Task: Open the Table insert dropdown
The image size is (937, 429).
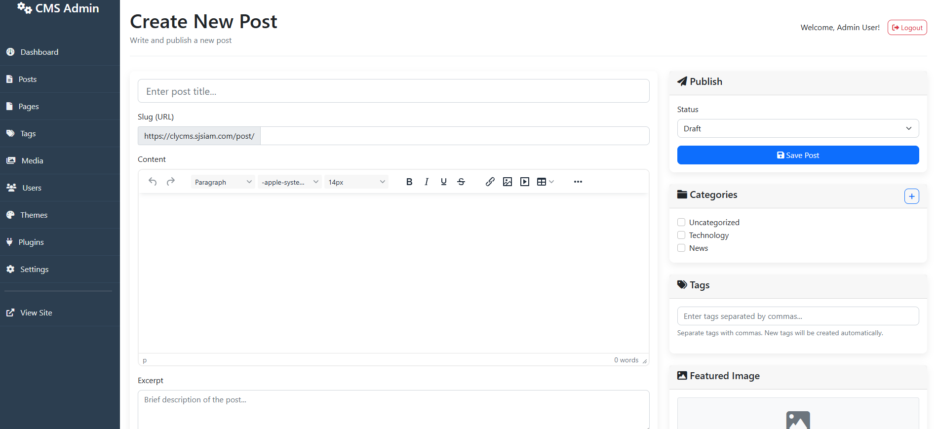Action: (545, 182)
